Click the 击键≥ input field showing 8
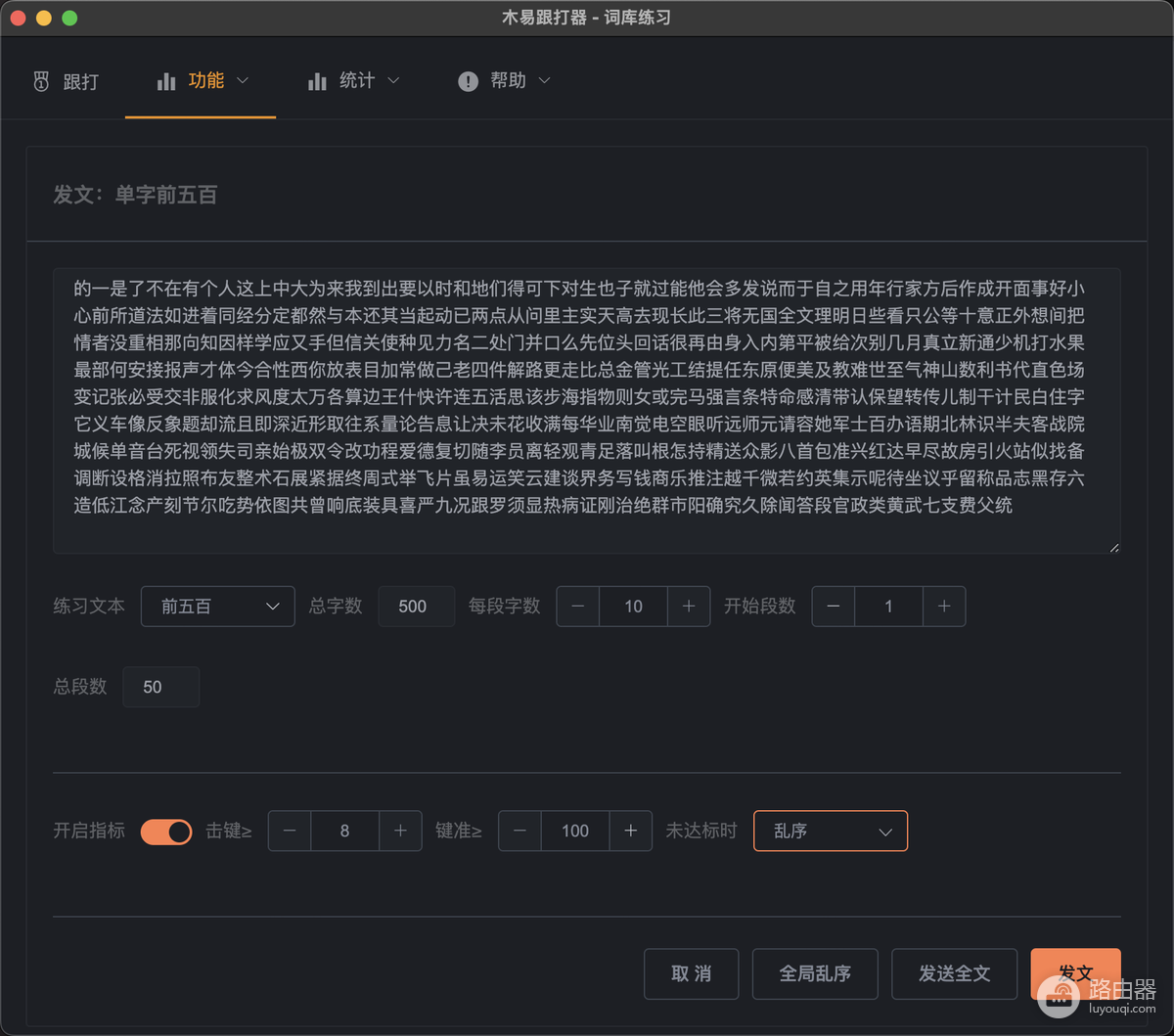The image size is (1174, 1036). 344,832
